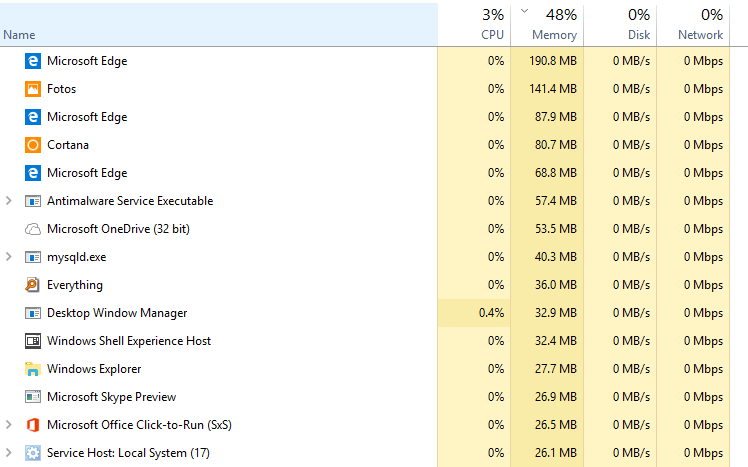Click the 190.8 MB memory value
This screenshot has width=748, height=467.
click(553, 61)
